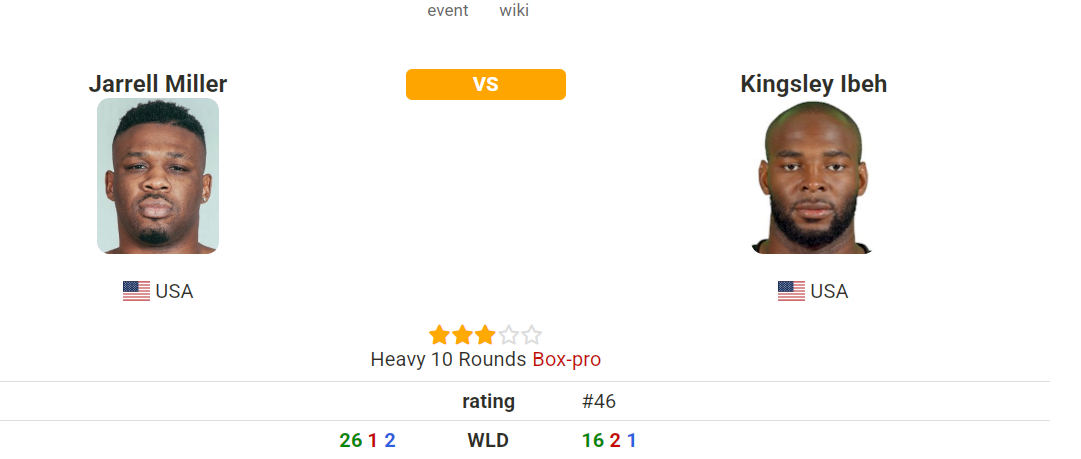This screenshot has width=1081, height=459.
Task: Open the wiki link at top
Action: 514,11
